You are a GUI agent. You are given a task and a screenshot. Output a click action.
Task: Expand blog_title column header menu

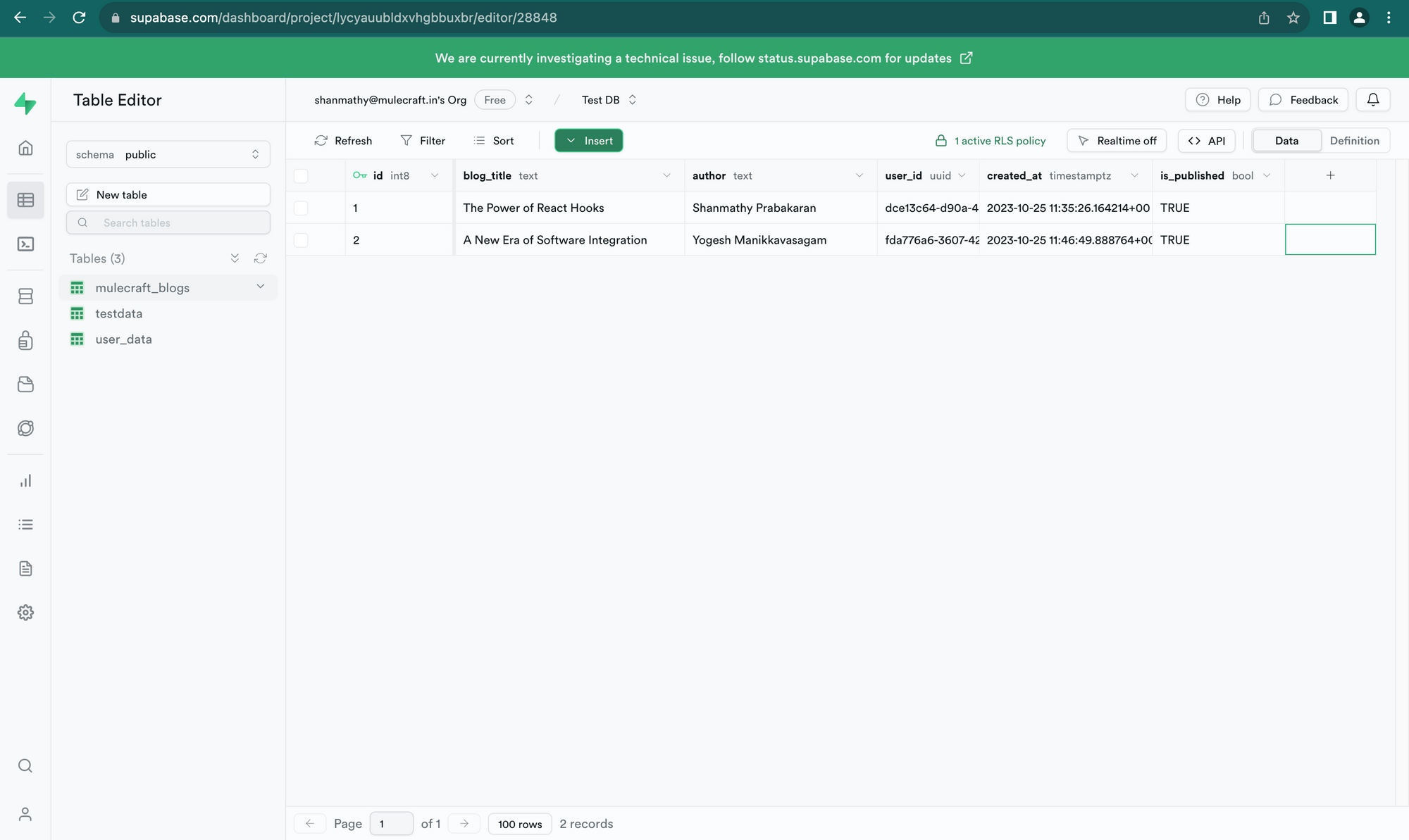pos(666,175)
